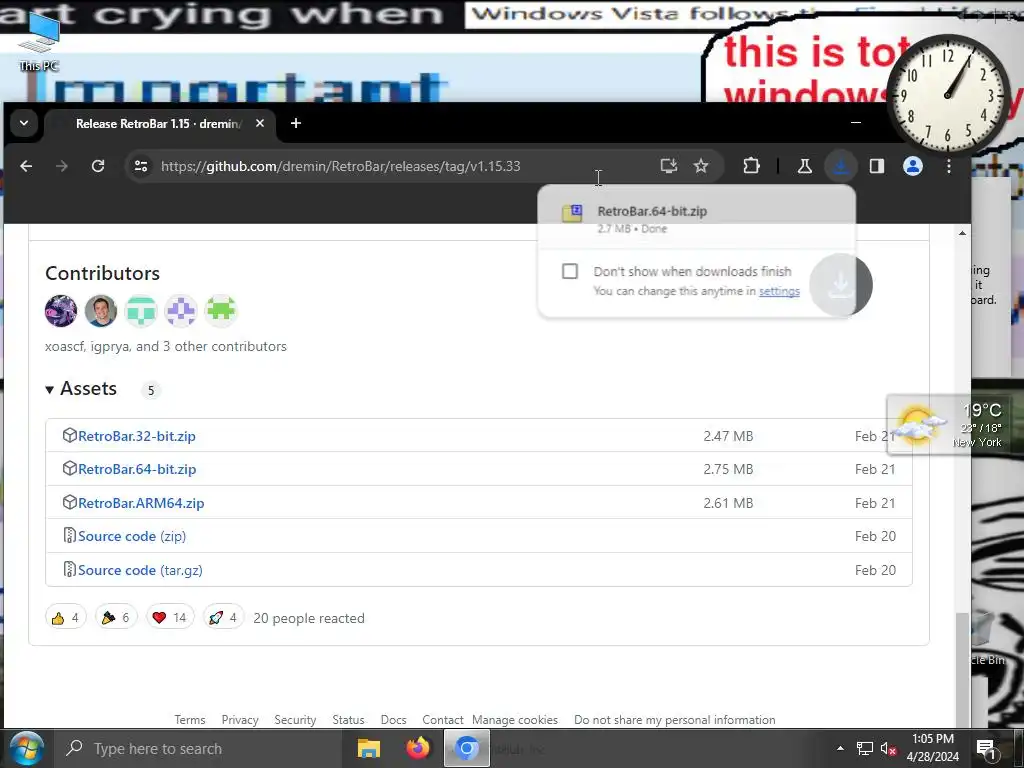Image resolution: width=1024 pixels, height=768 pixels.
Task: Click the analog clock desktop gadget
Action: (x=948, y=95)
